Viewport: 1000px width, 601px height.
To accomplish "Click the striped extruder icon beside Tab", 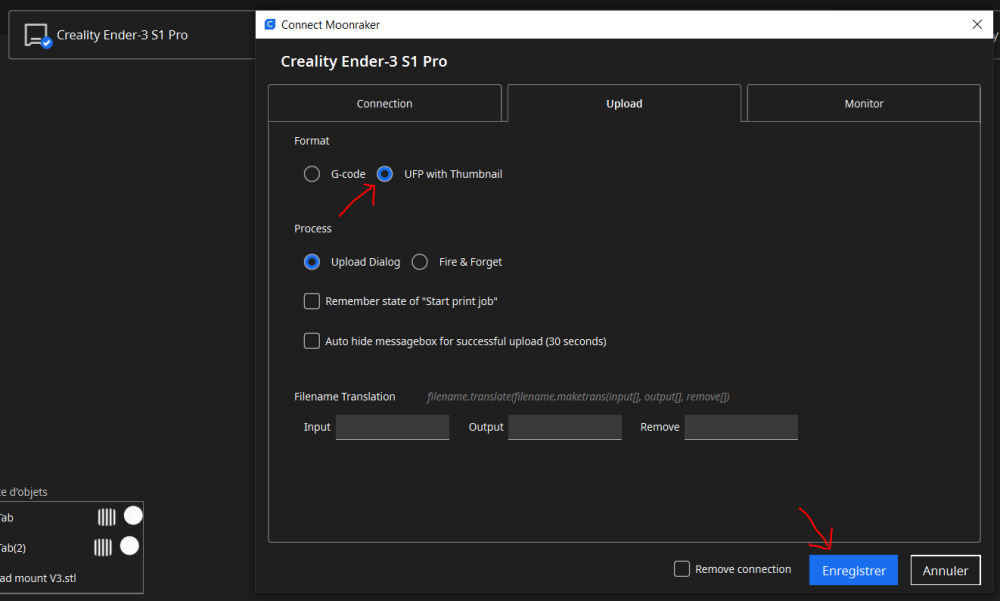I will 107,517.
